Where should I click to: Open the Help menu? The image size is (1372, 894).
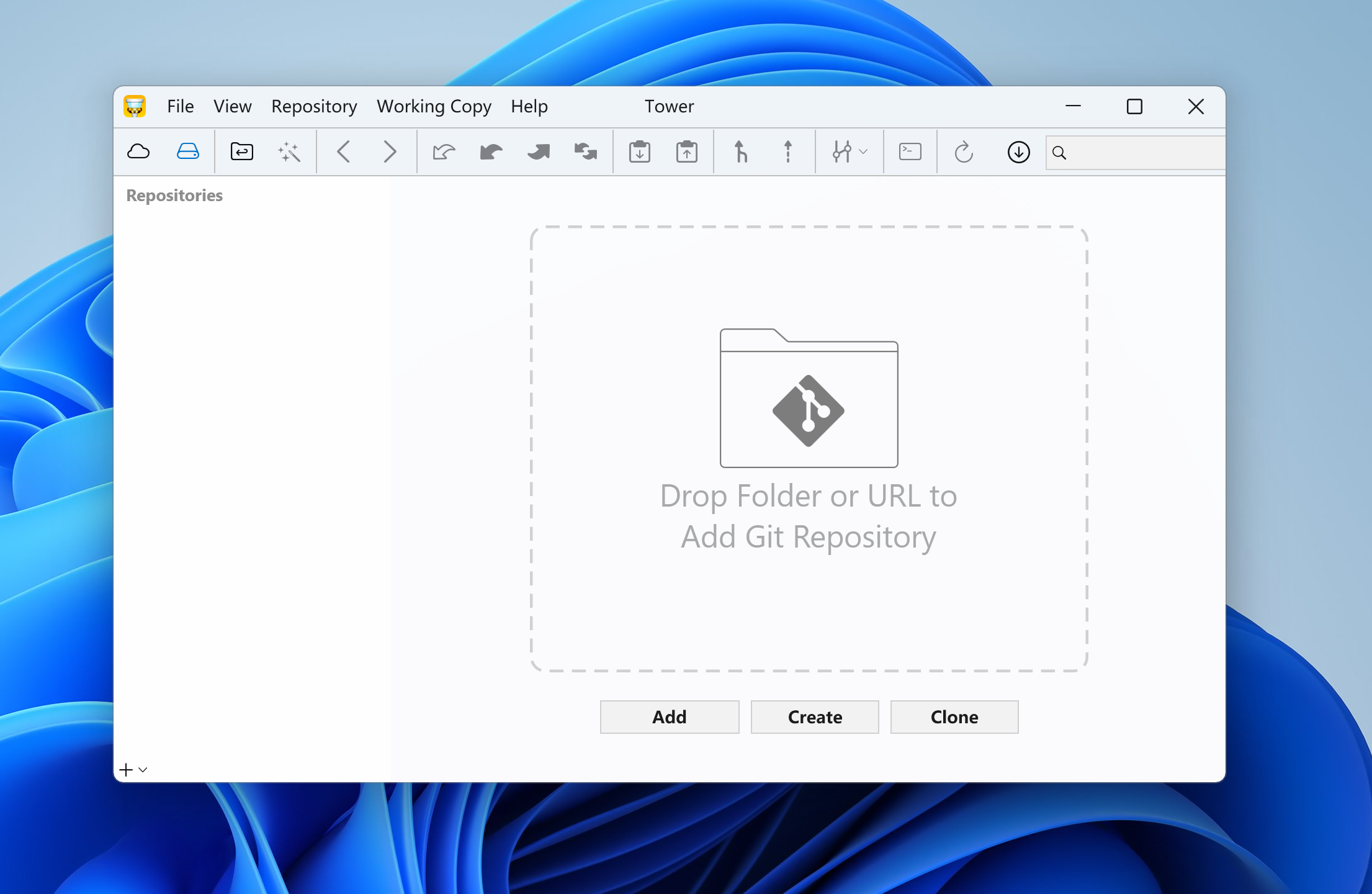click(x=529, y=106)
